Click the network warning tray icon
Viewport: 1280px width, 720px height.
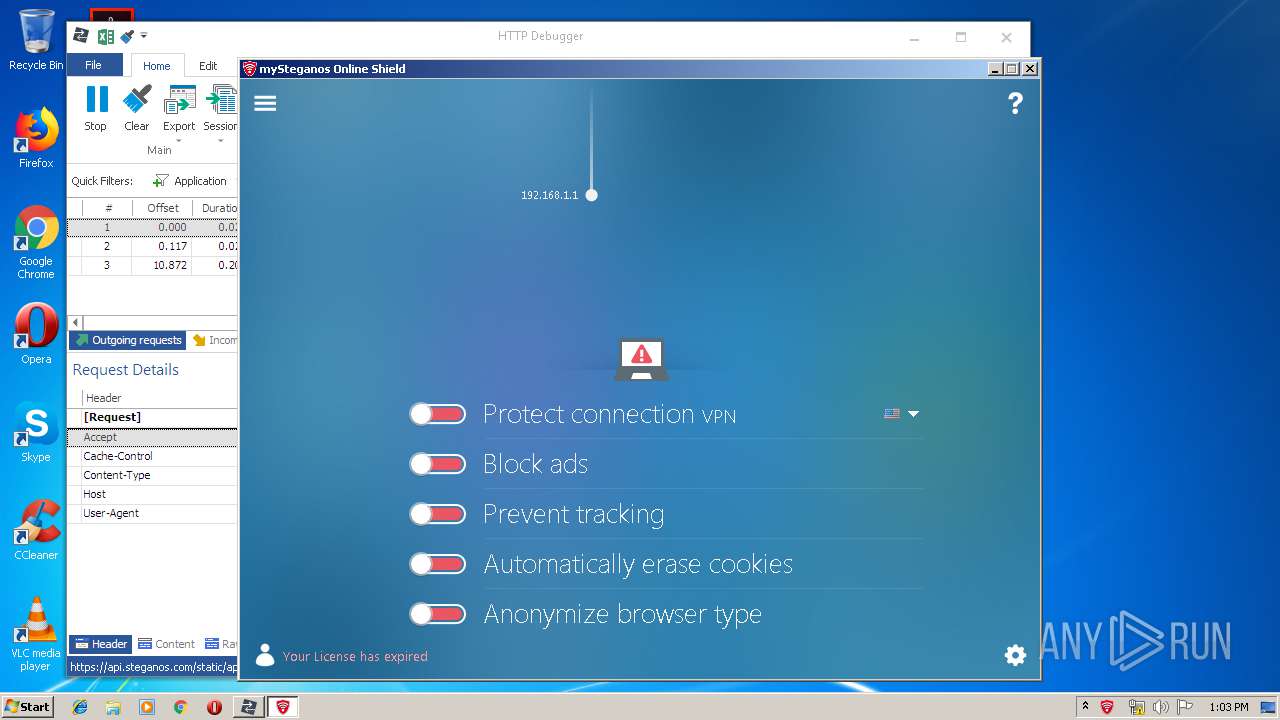point(1136,707)
